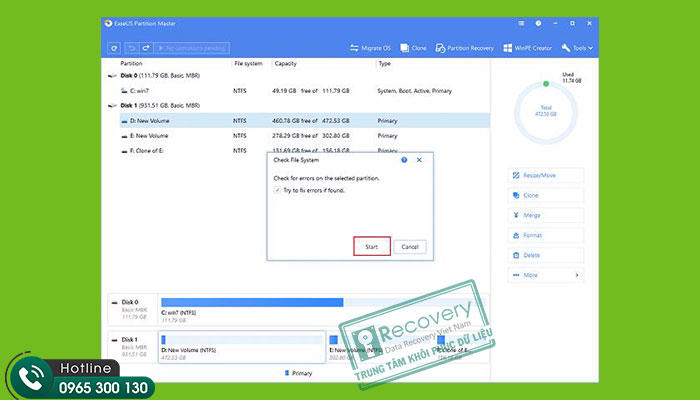
Task: Click Clone in the right side panel
Action: [x=546, y=196]
